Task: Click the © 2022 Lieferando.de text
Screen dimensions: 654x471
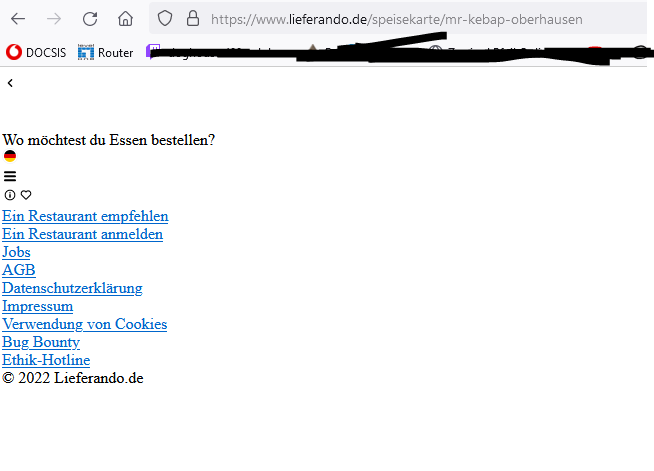Action: [x=73, y=378]
